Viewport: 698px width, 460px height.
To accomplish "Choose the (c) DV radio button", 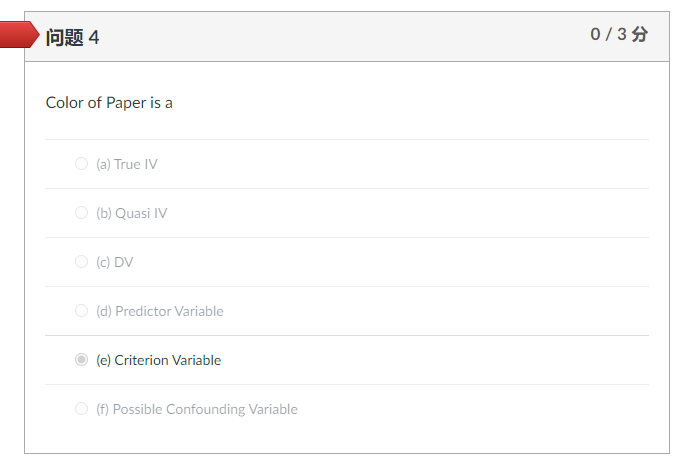I will pos(81,262).
